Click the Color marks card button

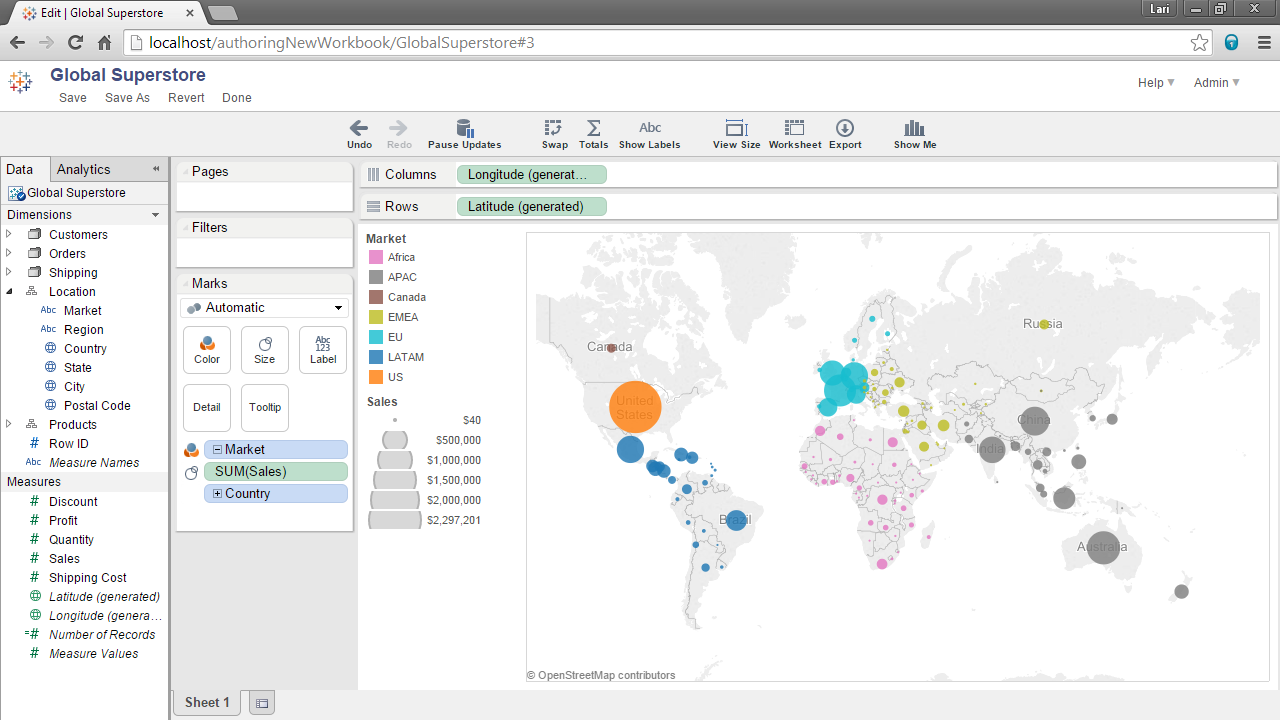(x=207, y=350)
